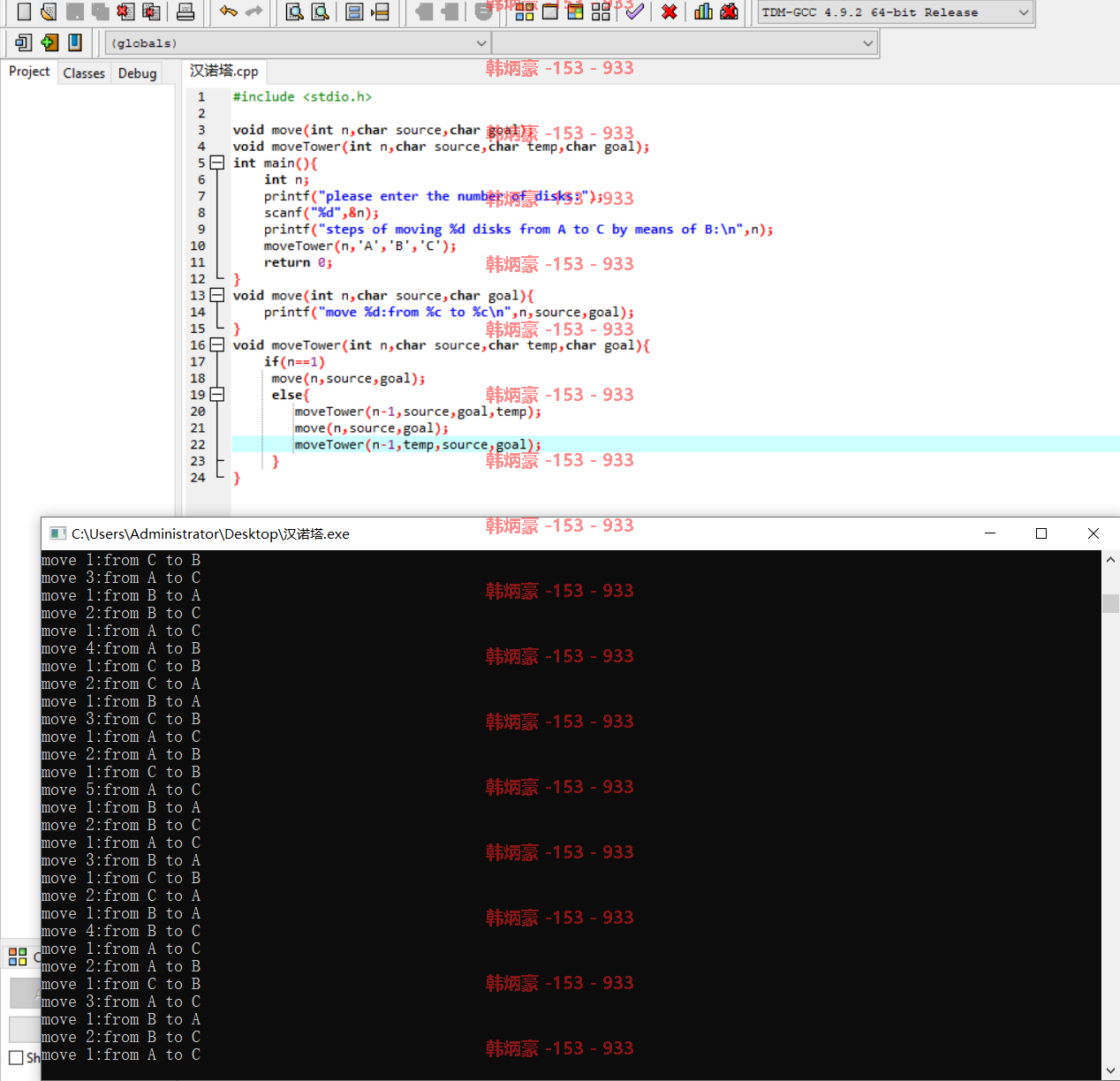Image resolution: width=1120 pixels, height=1081 pixels.
Task: Switch to the Project tab
Action: pyautogui.click(x=29, y=72)
